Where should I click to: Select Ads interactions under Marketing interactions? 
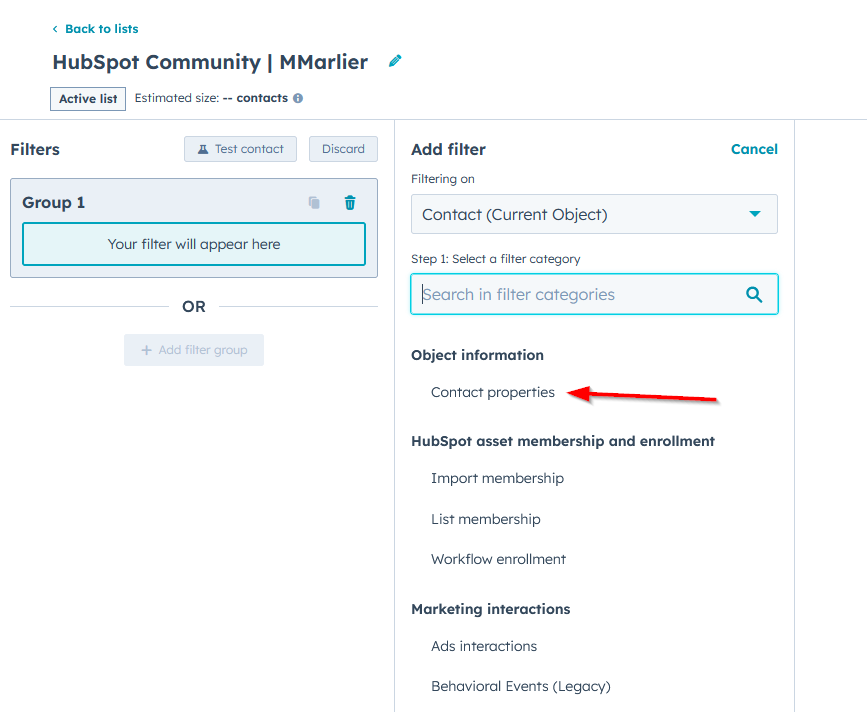tap(484, 646)
